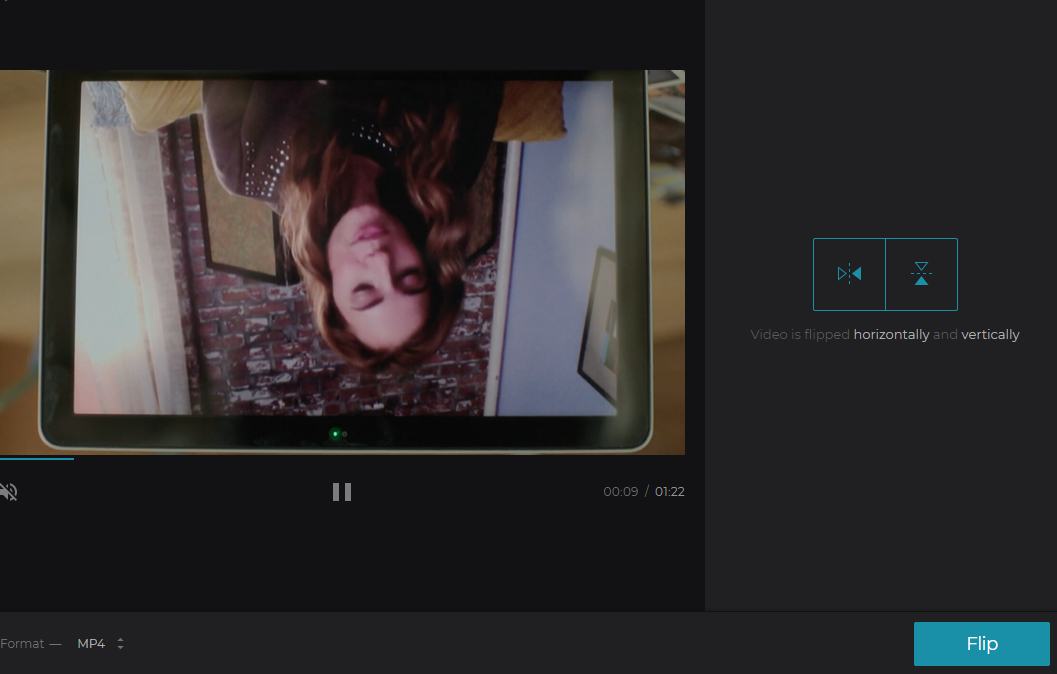Click the format stepper down arrow
Screen dimensions: 1057x674
point(120,647)
